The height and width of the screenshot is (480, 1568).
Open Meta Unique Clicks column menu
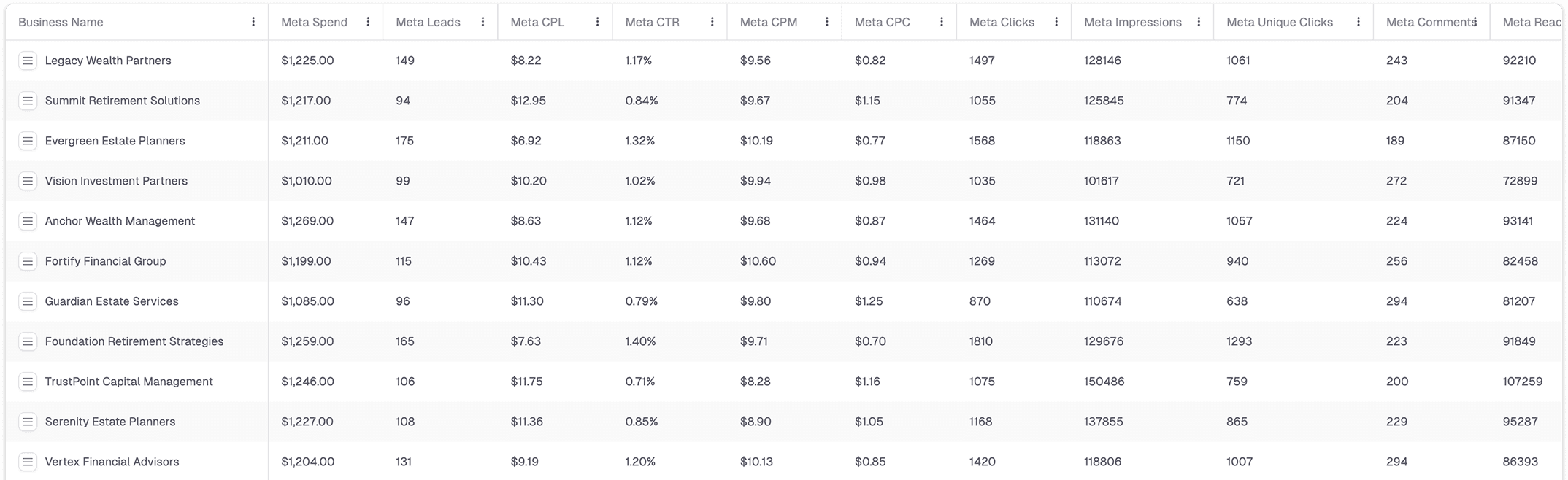[1358, 22]
